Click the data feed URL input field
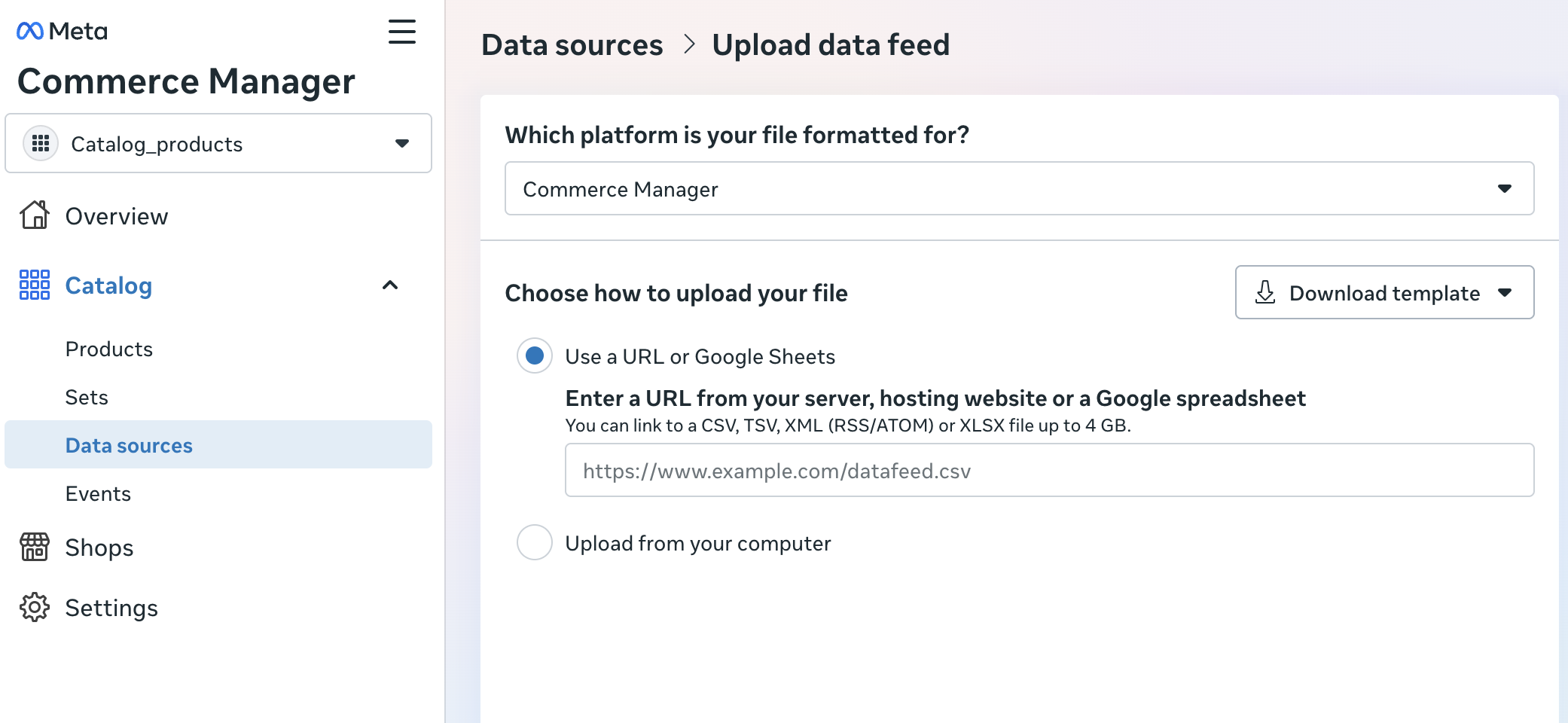The image size is (1568, 723). click(x=1049, y=470)
